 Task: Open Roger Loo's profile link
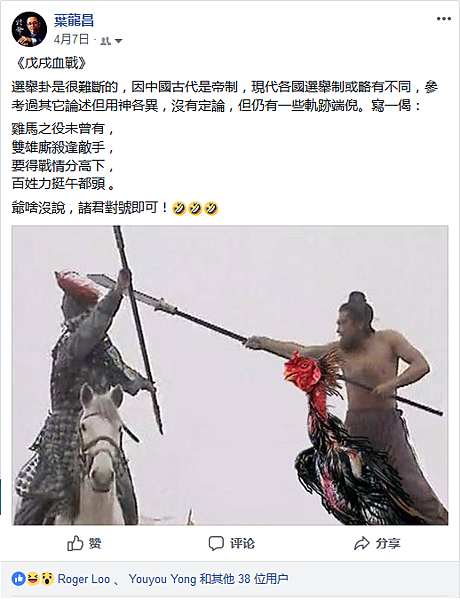tap(84, 579)
